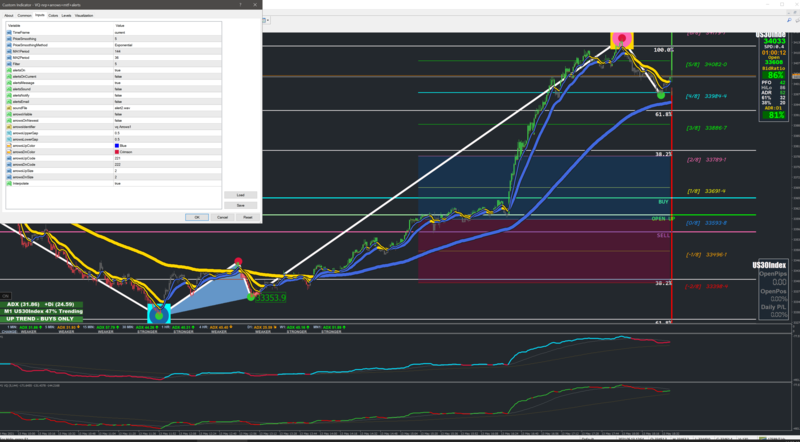This screenshot has height=442, width=800.
Task: Click the SELL level label on the chart
Action: pyautogui.click(x=663, y=235)
